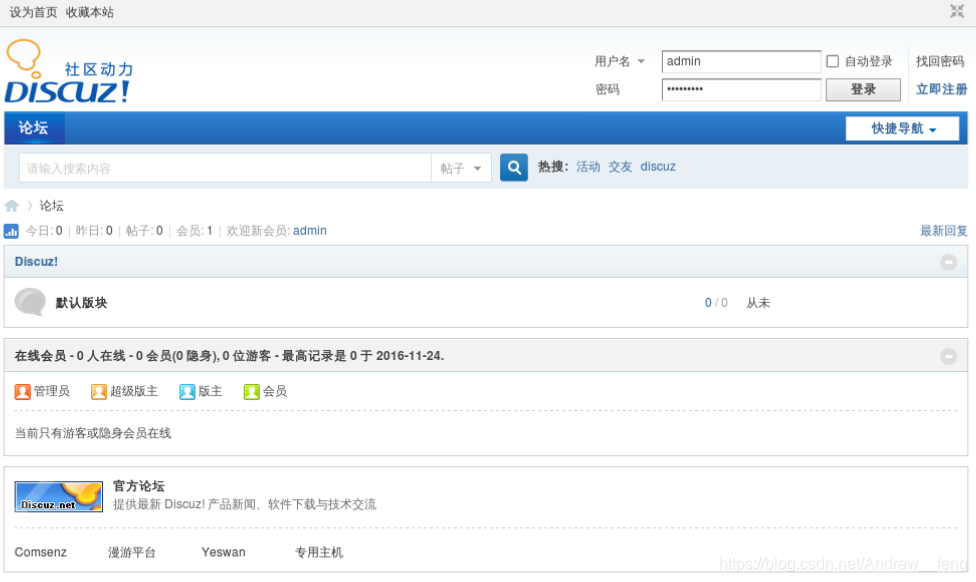Click 收藏本站 in top bar
The image size is (976, 582).
[x=90, y=12]
